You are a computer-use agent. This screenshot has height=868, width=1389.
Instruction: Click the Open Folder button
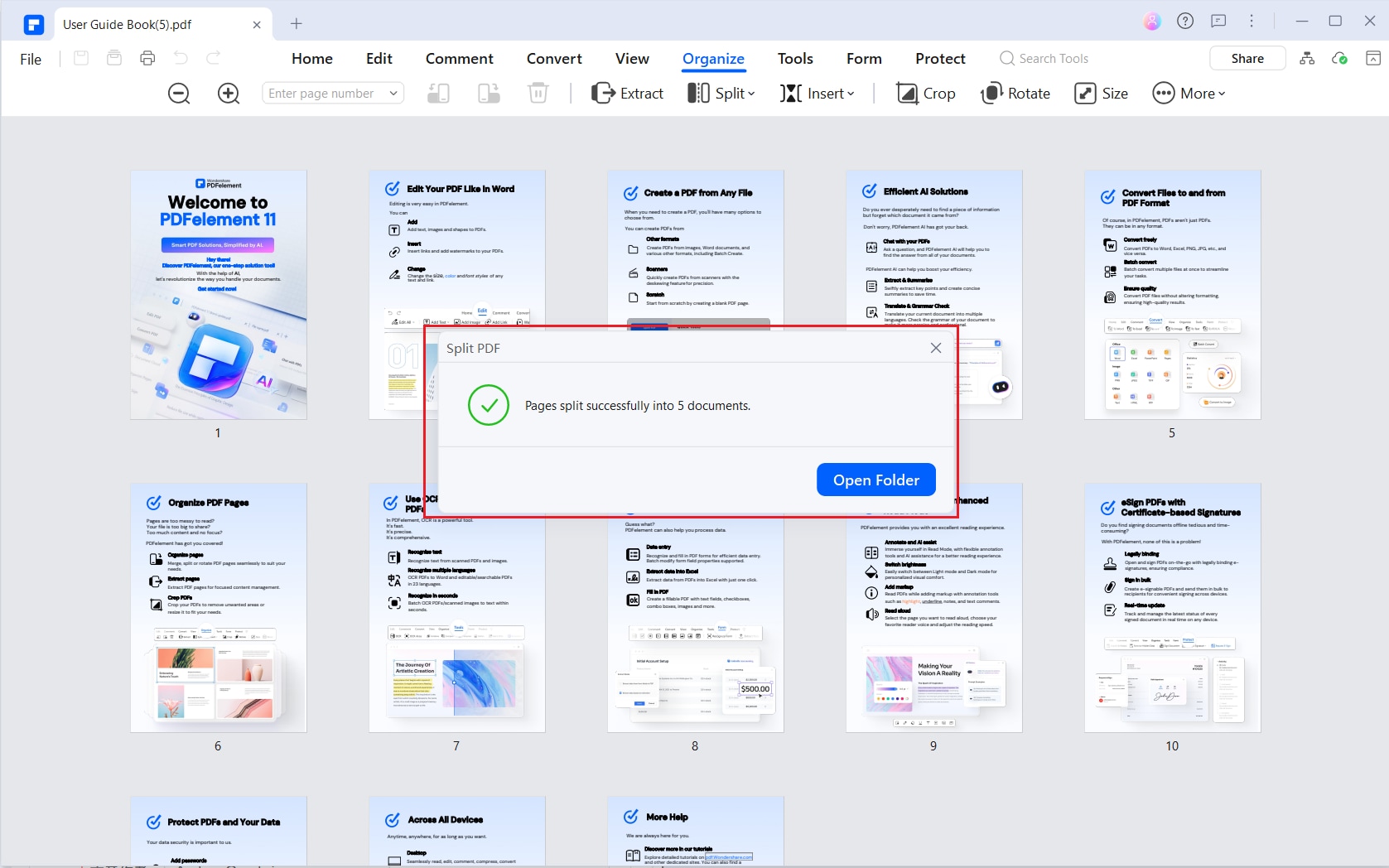point(876,480)
